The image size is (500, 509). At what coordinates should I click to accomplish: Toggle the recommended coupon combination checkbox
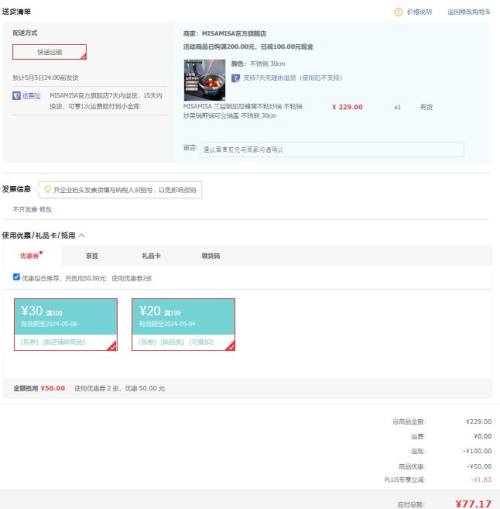(x=16, y=277)
